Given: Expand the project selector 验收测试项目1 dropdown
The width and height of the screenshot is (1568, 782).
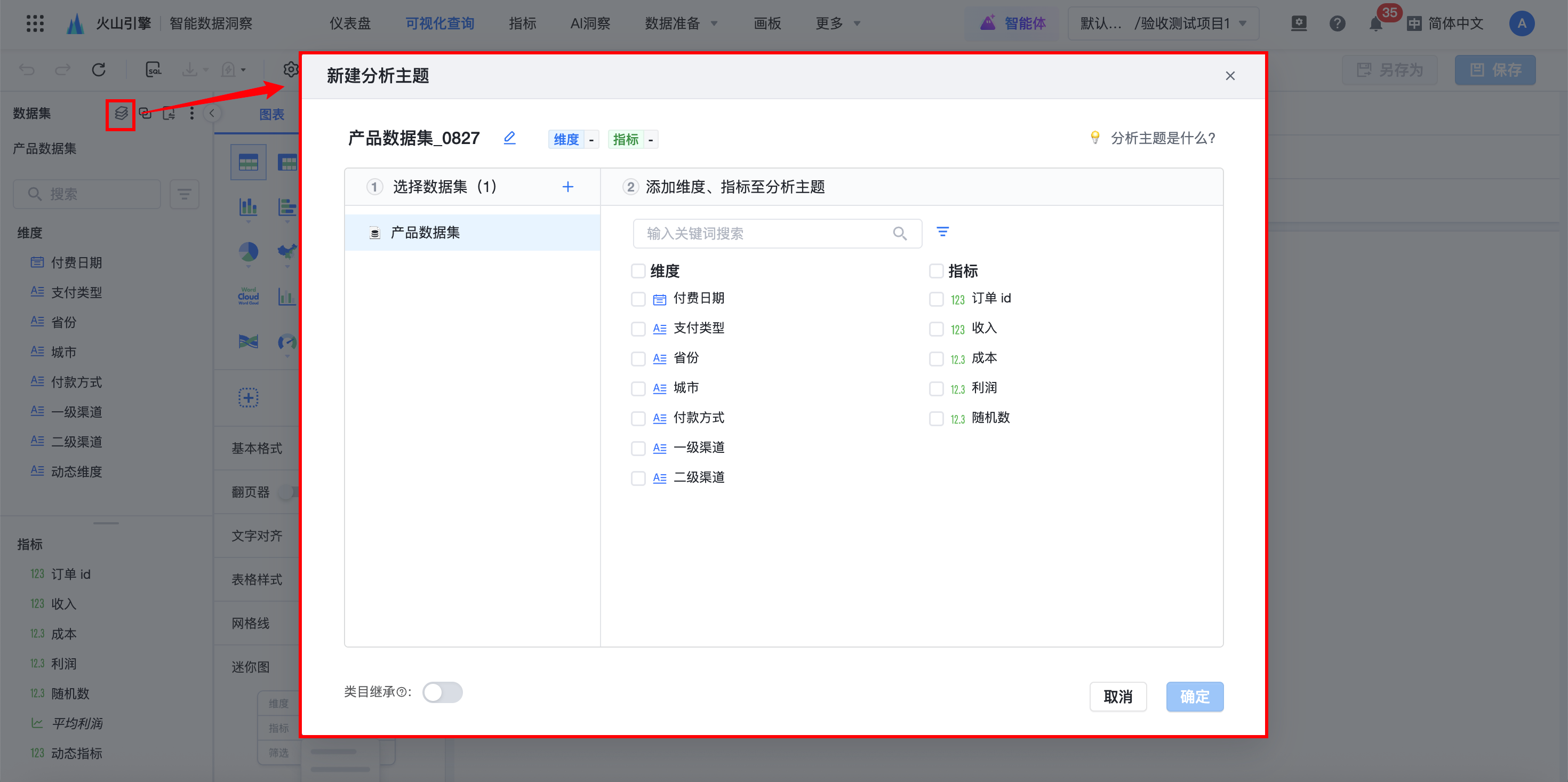Looking at the screenshot, I should [1163, 24].
